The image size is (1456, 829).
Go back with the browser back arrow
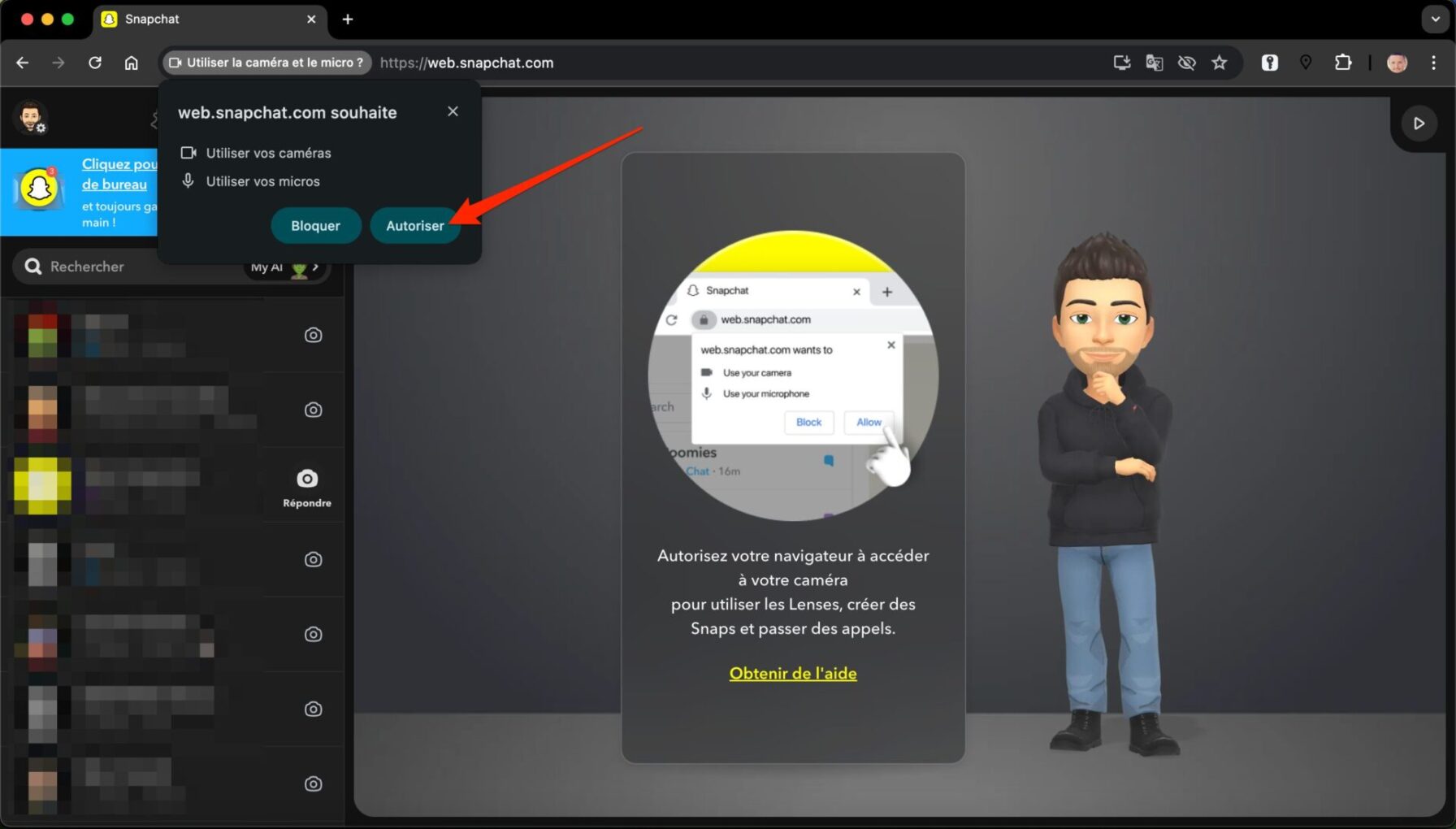(23, 63)
